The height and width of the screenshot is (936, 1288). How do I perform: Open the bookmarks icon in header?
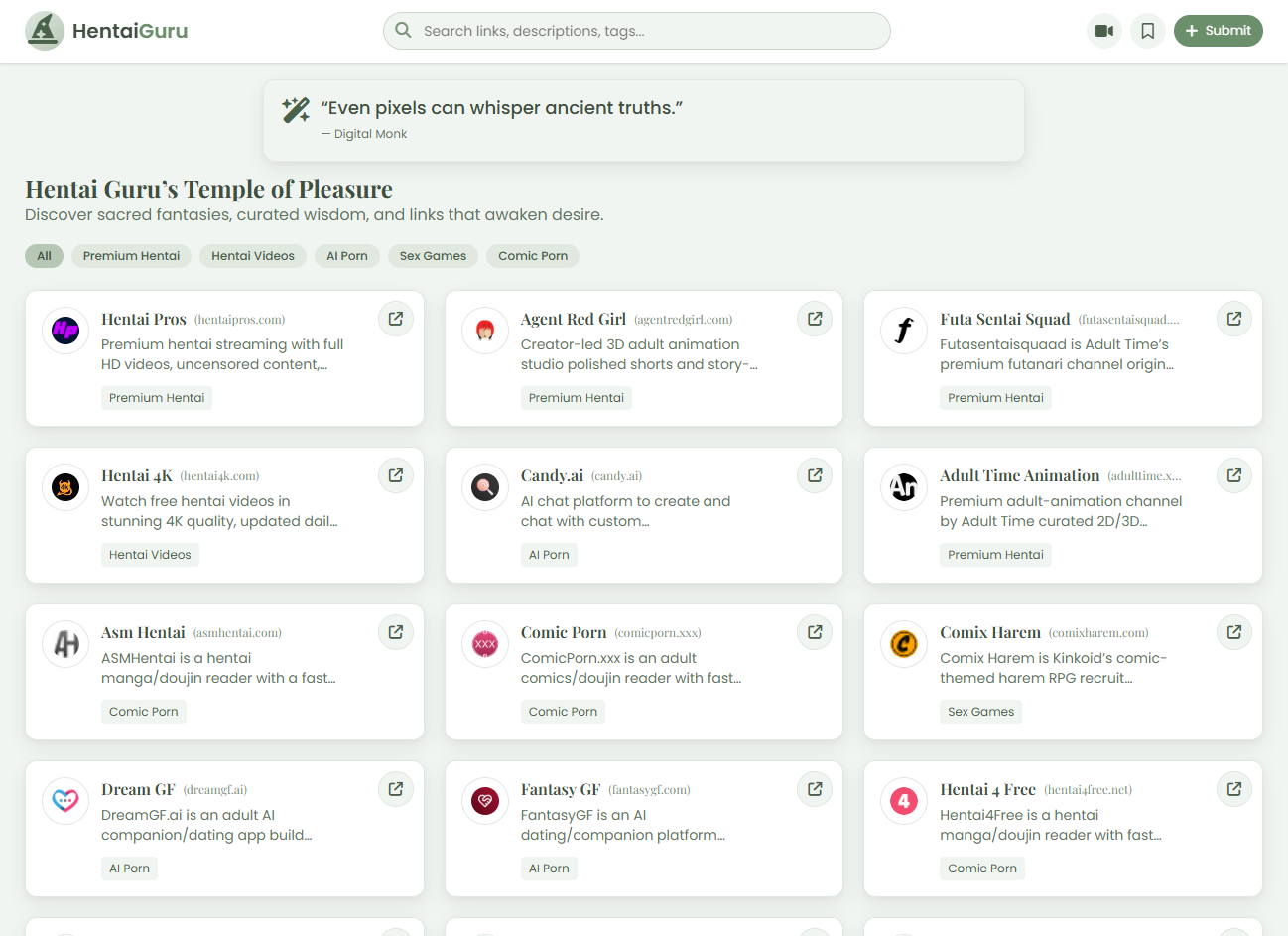click(x=1148, y=31)
